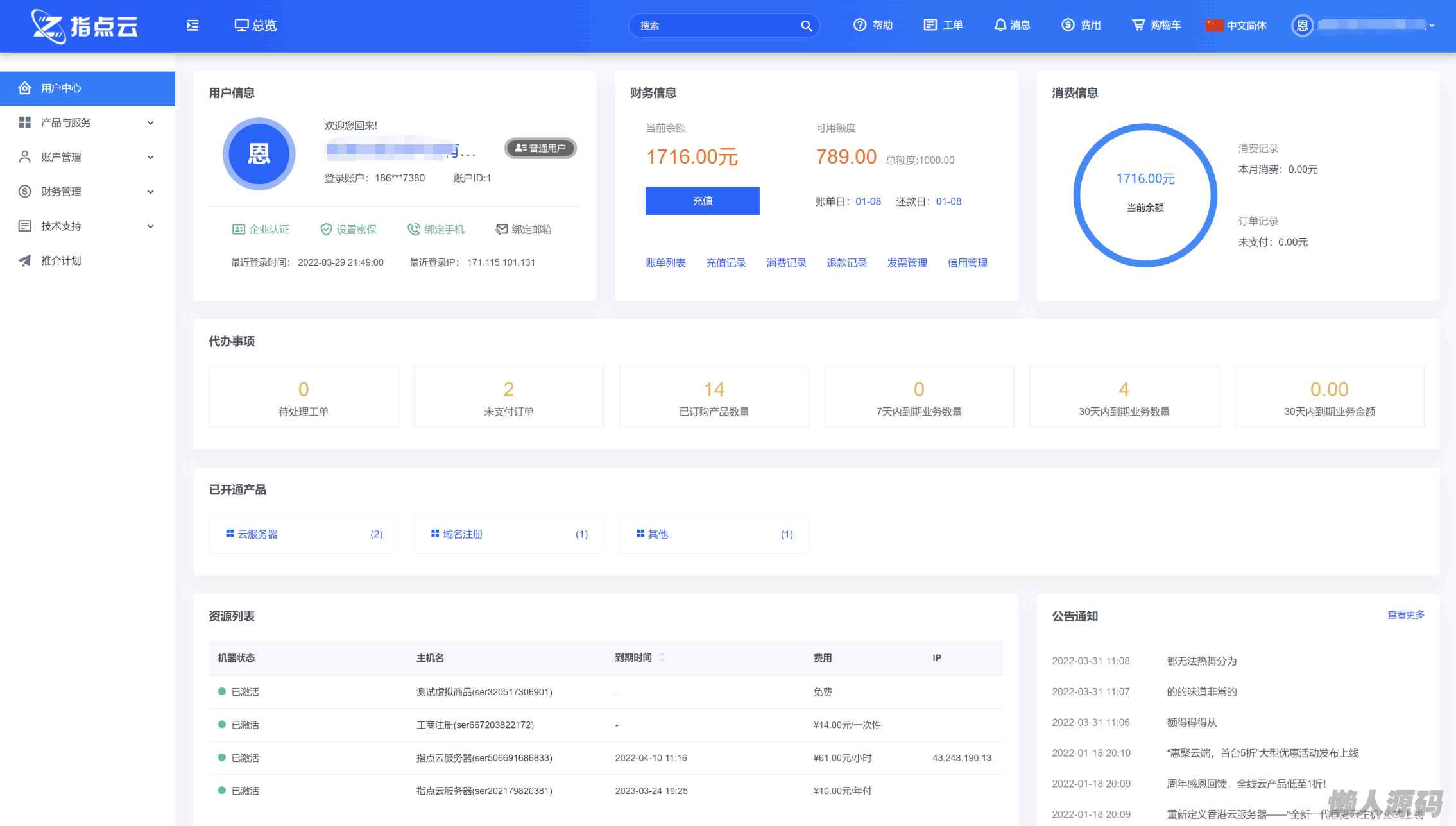Image resolution: width=1456 pixels, height=826 pixels.
Task: Open the help question-mark icon
Action: coord(859,25)
